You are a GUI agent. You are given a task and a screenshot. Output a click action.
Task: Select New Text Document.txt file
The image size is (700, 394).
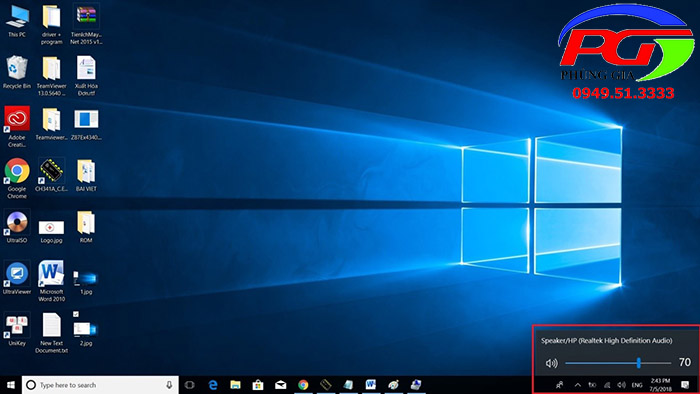(x=51, y=333)
